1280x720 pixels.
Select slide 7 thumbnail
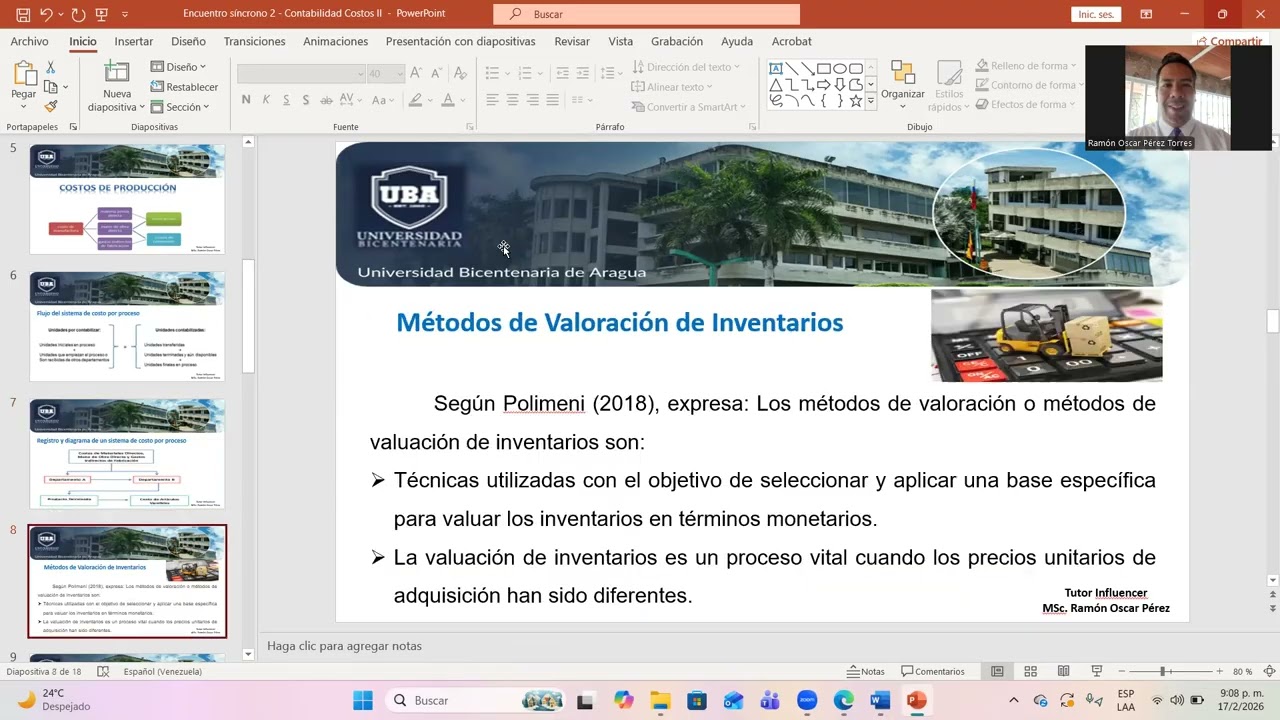click(127, 453)
